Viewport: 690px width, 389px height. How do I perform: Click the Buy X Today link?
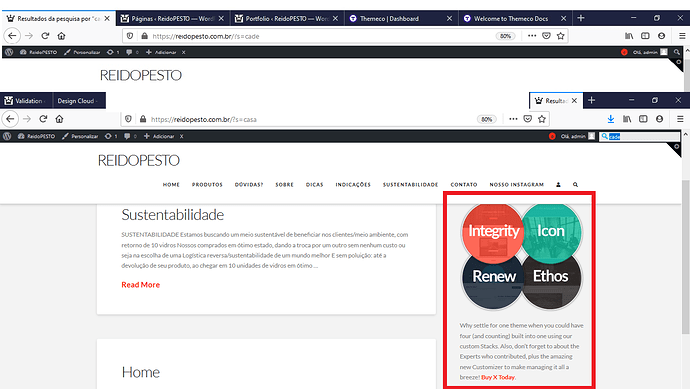[498, 377]
